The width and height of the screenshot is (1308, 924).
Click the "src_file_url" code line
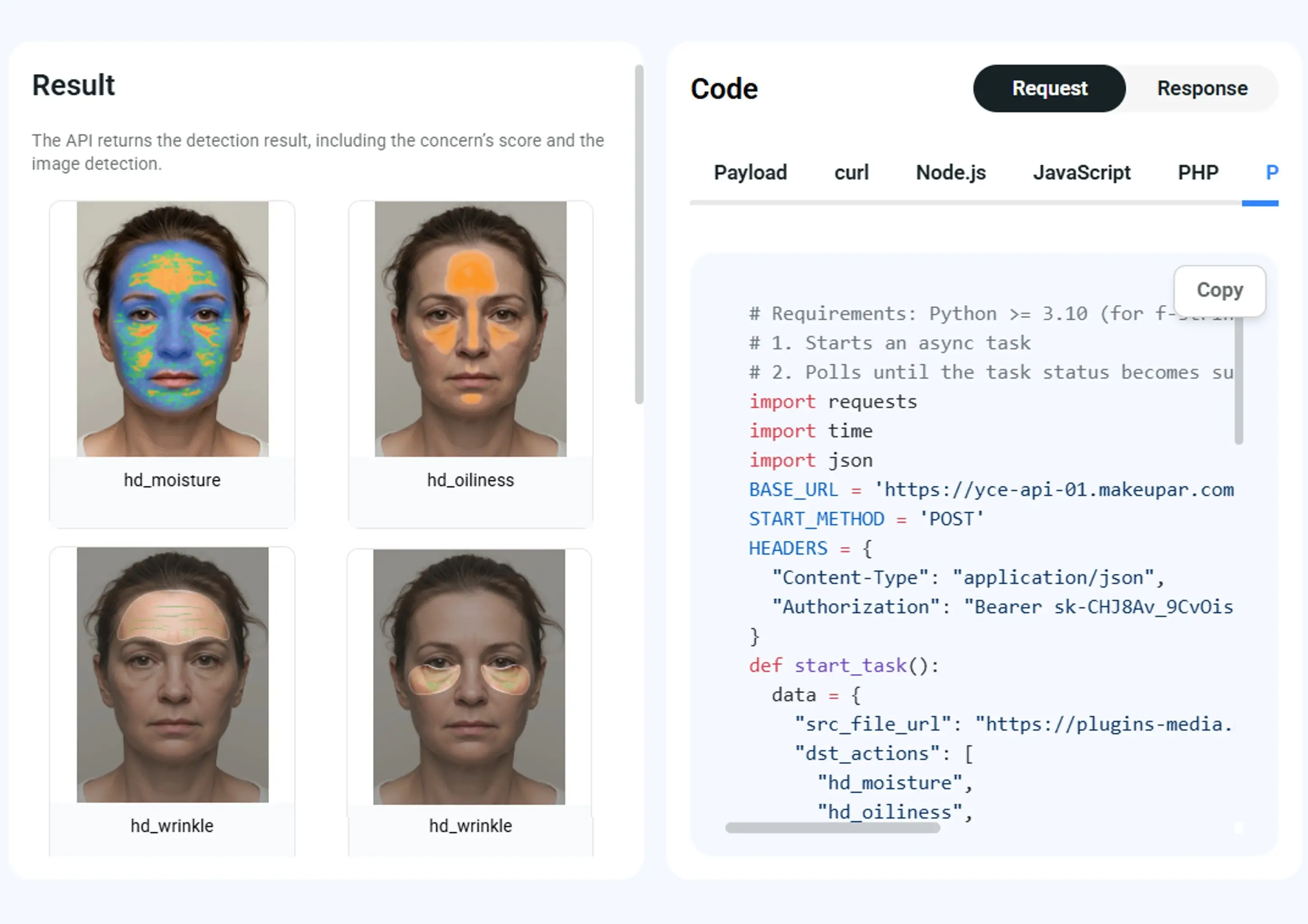point(1014,724)
